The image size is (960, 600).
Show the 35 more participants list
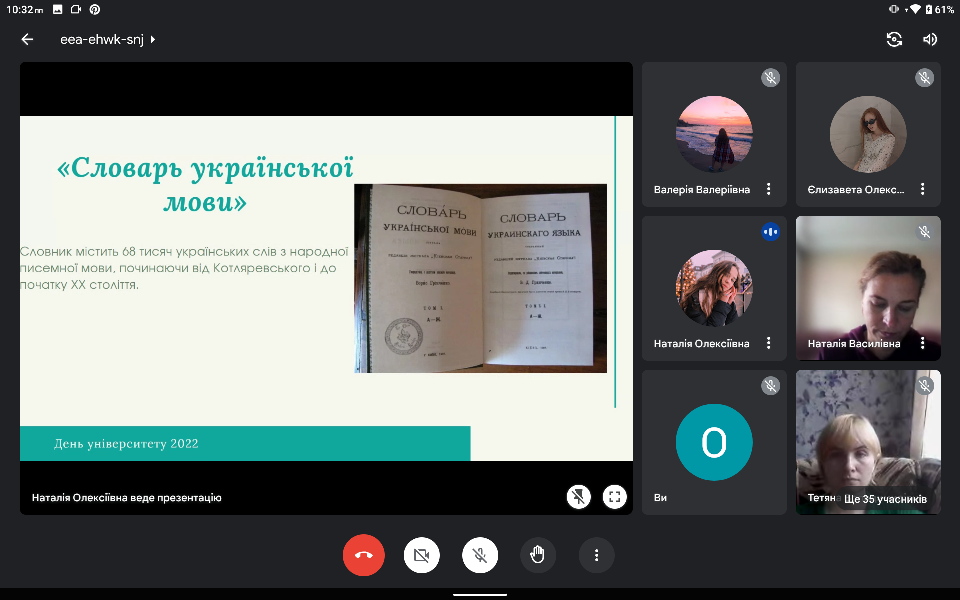coord(884,498)
